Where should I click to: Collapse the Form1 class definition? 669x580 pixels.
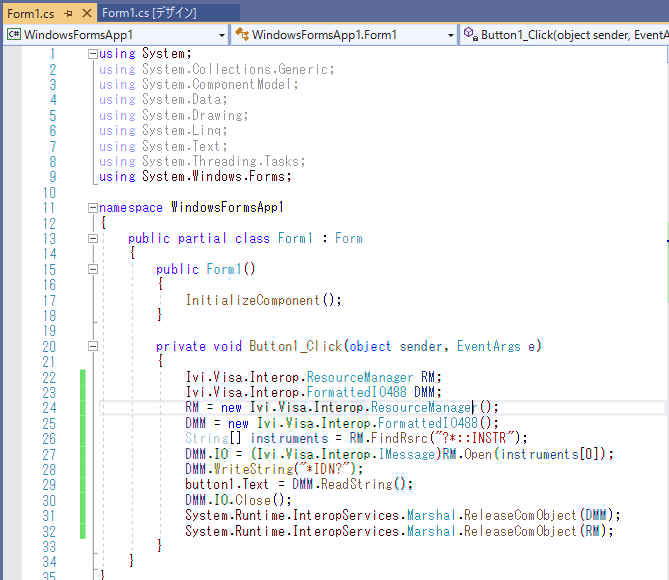pos(93,239)
